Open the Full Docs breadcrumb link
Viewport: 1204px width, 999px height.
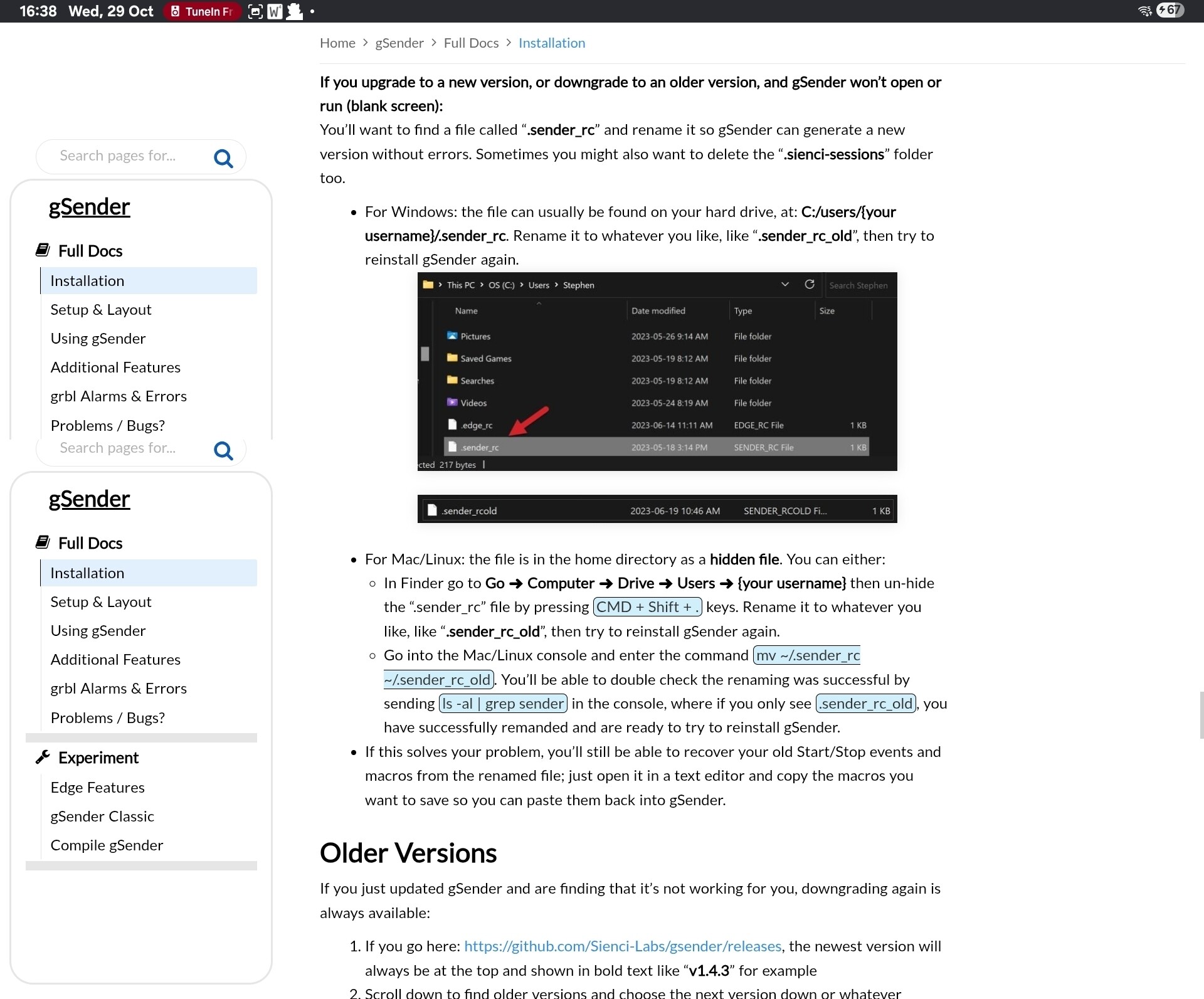(471, 43)
